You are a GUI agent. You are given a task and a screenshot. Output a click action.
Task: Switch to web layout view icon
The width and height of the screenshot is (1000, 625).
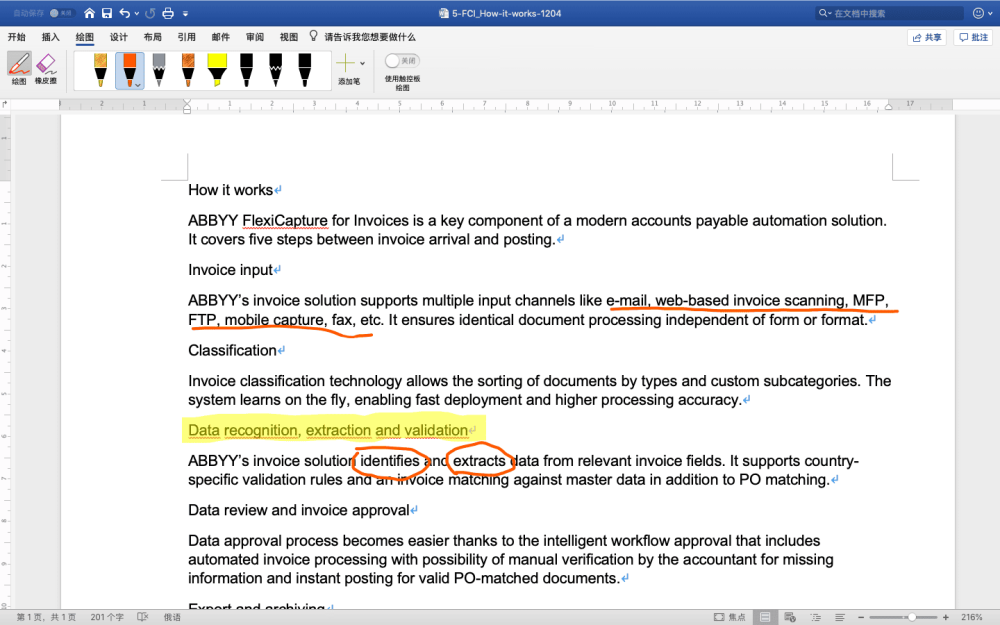point(790,617)
